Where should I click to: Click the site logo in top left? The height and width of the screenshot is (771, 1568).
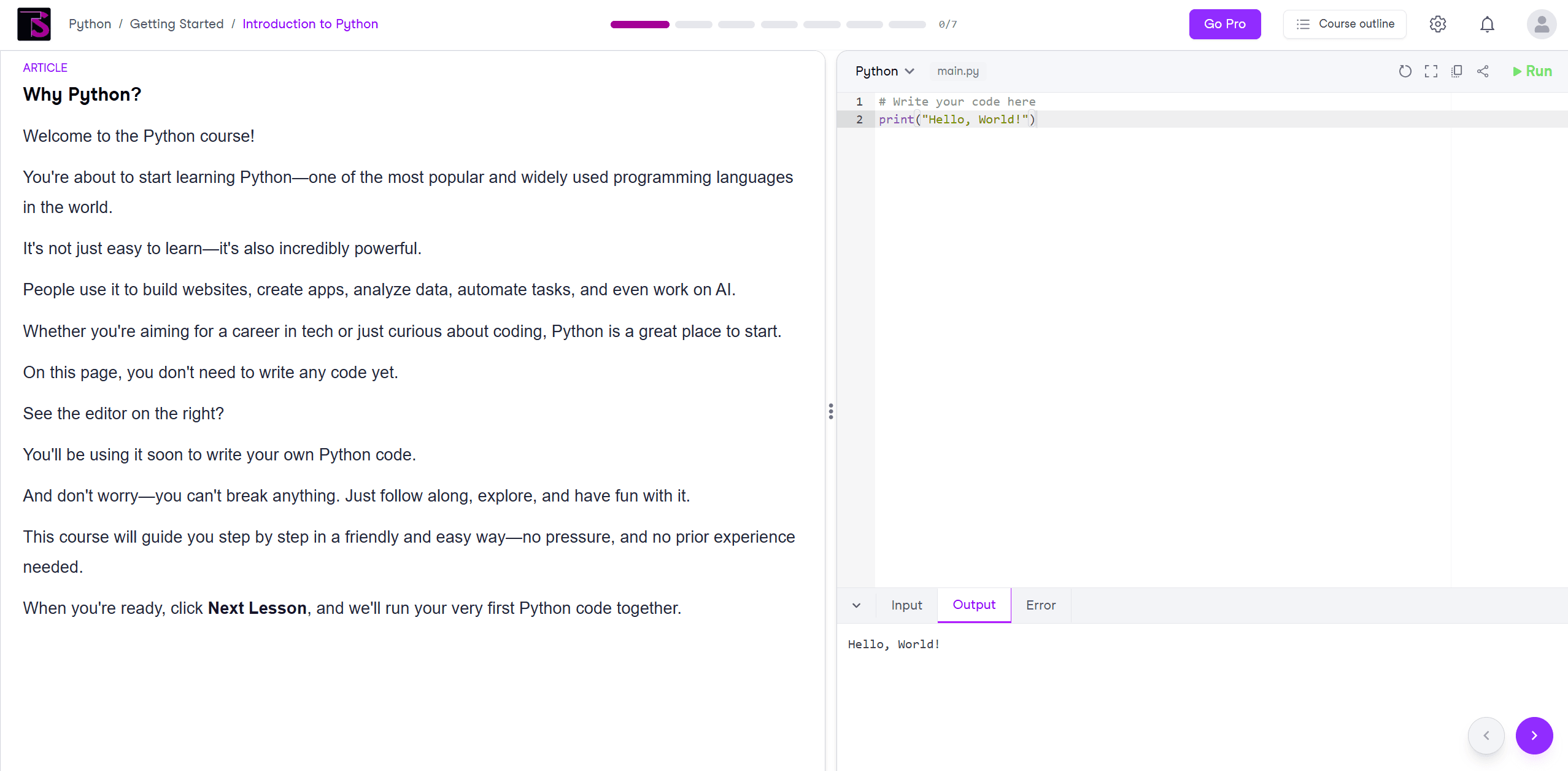[33, 23]
